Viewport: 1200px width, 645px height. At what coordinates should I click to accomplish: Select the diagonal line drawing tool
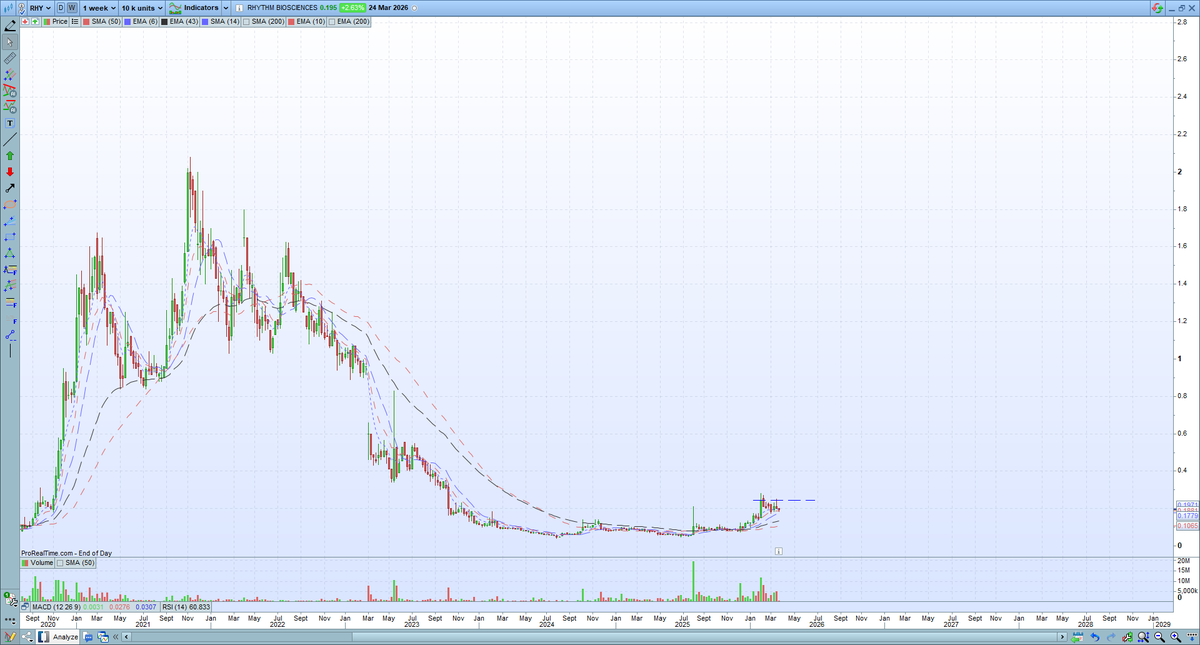tap(10, 139)
